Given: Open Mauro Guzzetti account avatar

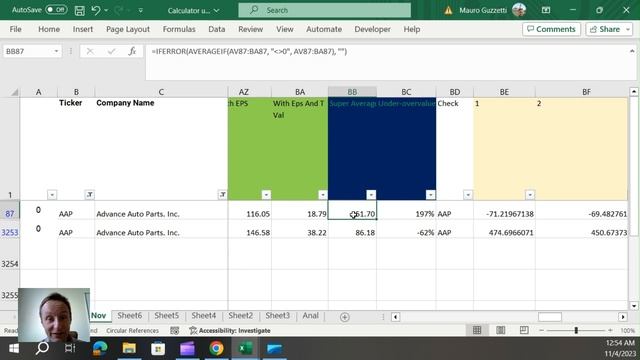Looking at the screenshot, I should pyautogui.click(x=519, y=10).
